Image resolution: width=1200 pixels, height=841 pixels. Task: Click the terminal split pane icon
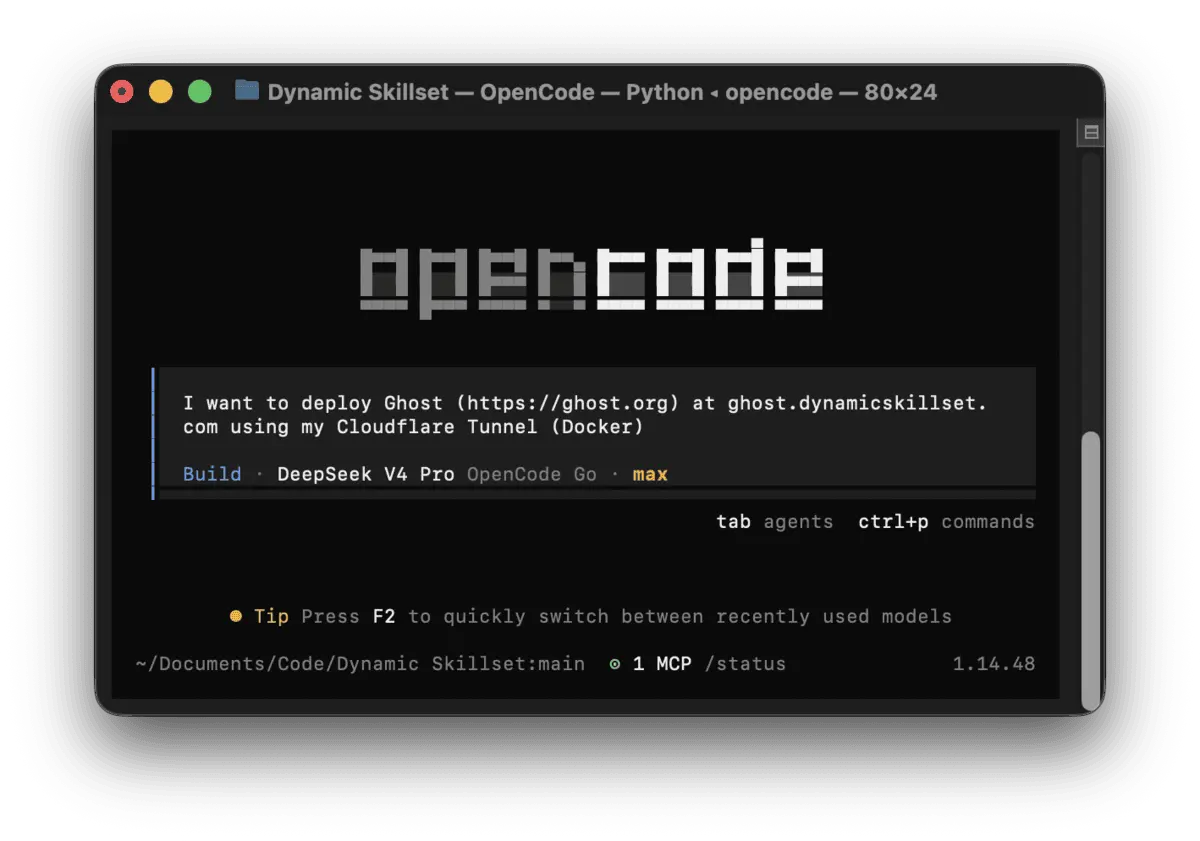[x=1090, y=132]
